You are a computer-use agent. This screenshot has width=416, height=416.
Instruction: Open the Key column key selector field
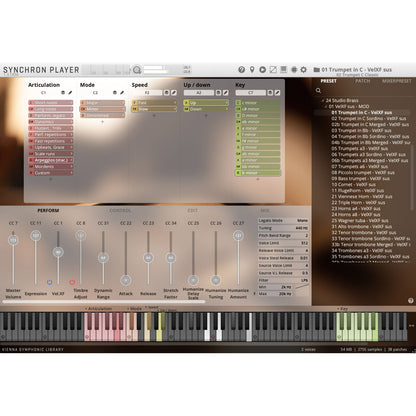pos(251,92)
